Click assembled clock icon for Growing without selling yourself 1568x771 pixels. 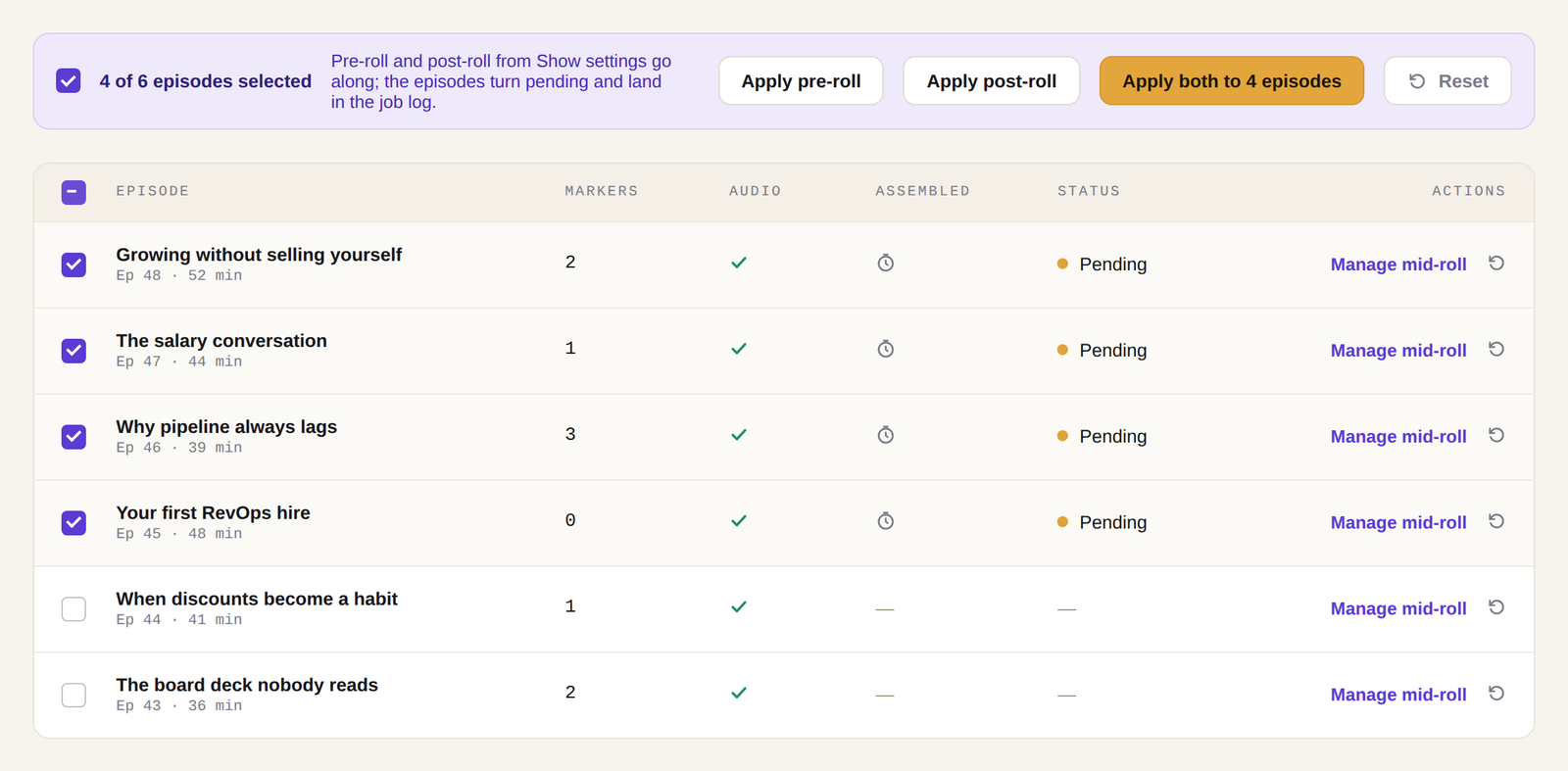(885, 263)
